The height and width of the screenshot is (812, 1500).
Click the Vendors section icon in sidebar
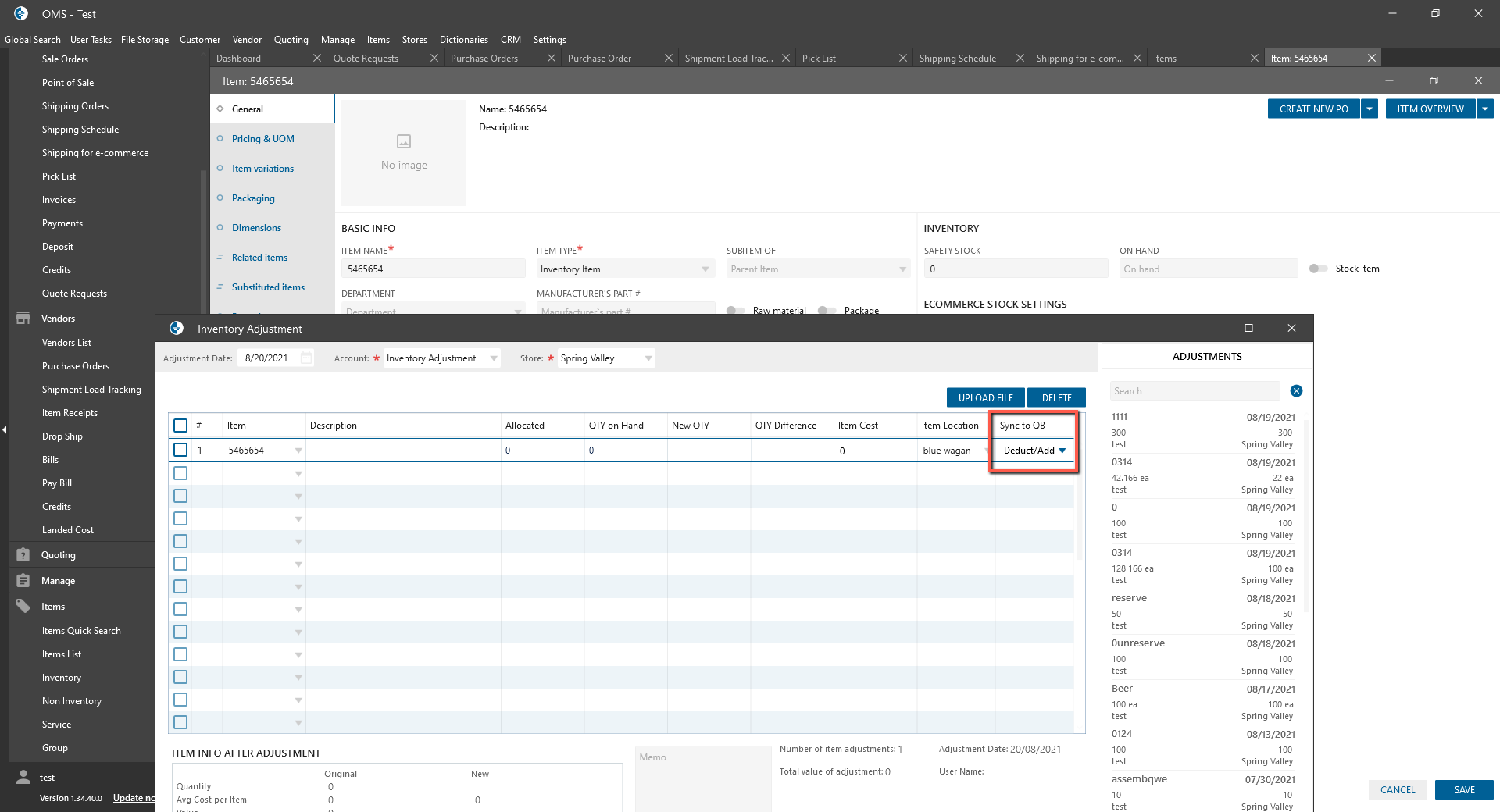coord(23,319)
